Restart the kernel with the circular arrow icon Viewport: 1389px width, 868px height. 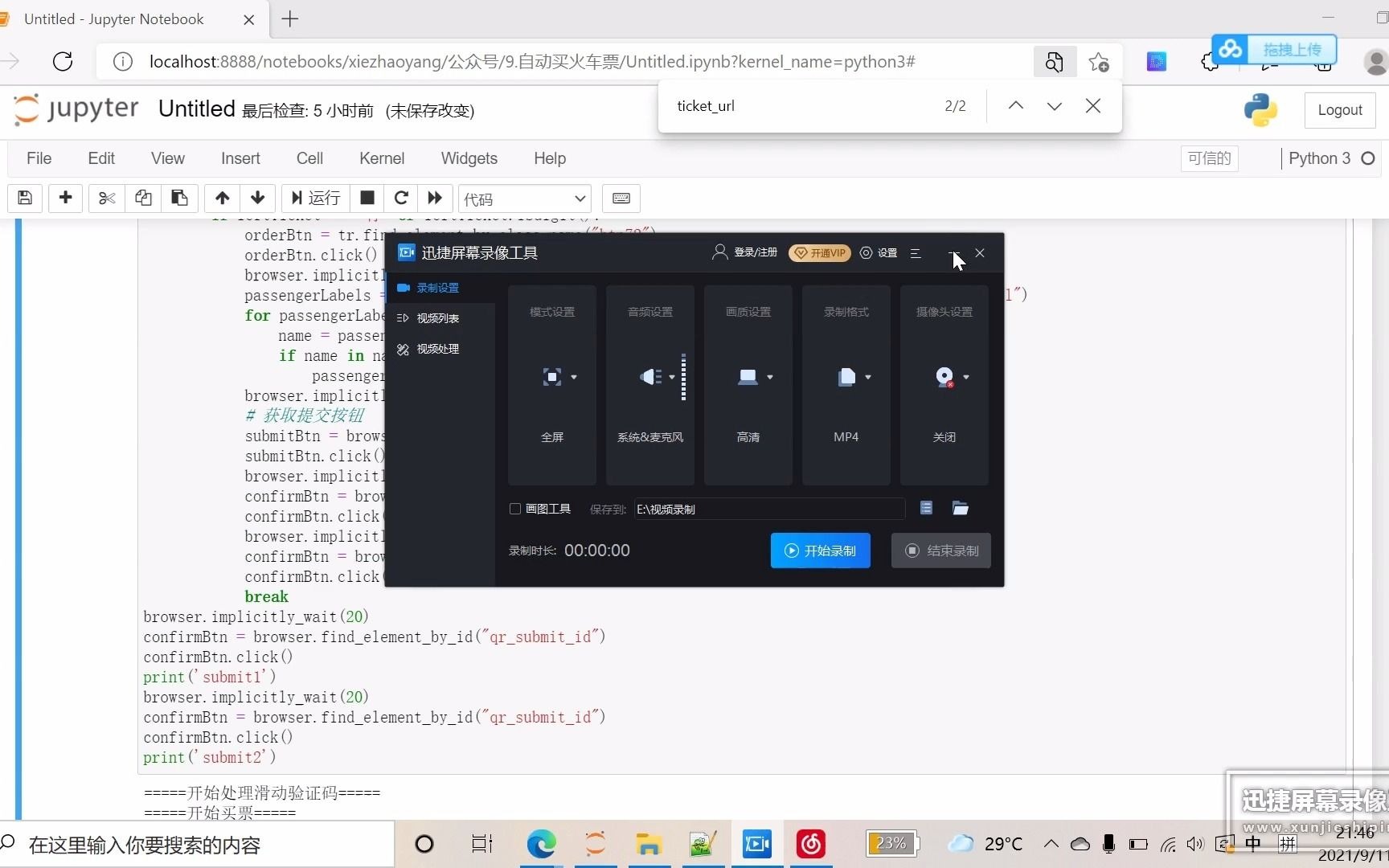point(401,198)
